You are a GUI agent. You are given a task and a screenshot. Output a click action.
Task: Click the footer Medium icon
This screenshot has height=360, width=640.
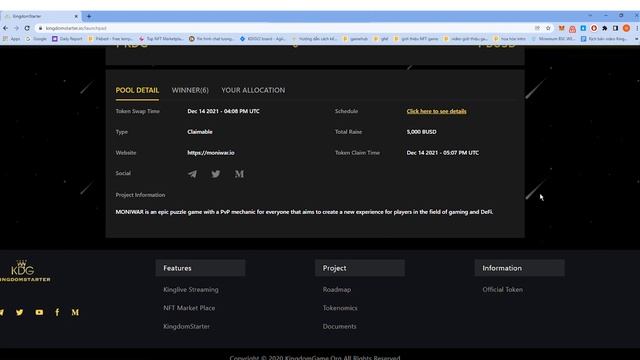pyautogui.click(x=75, y=312)
